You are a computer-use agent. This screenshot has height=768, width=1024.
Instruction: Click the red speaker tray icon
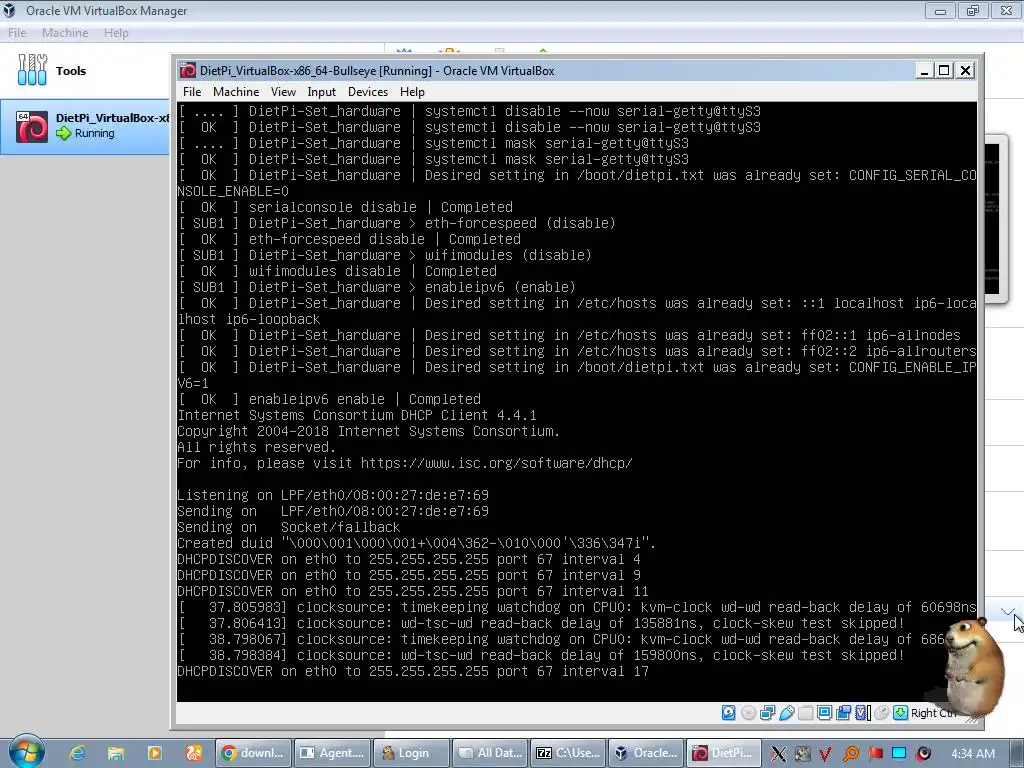point(923,754)
